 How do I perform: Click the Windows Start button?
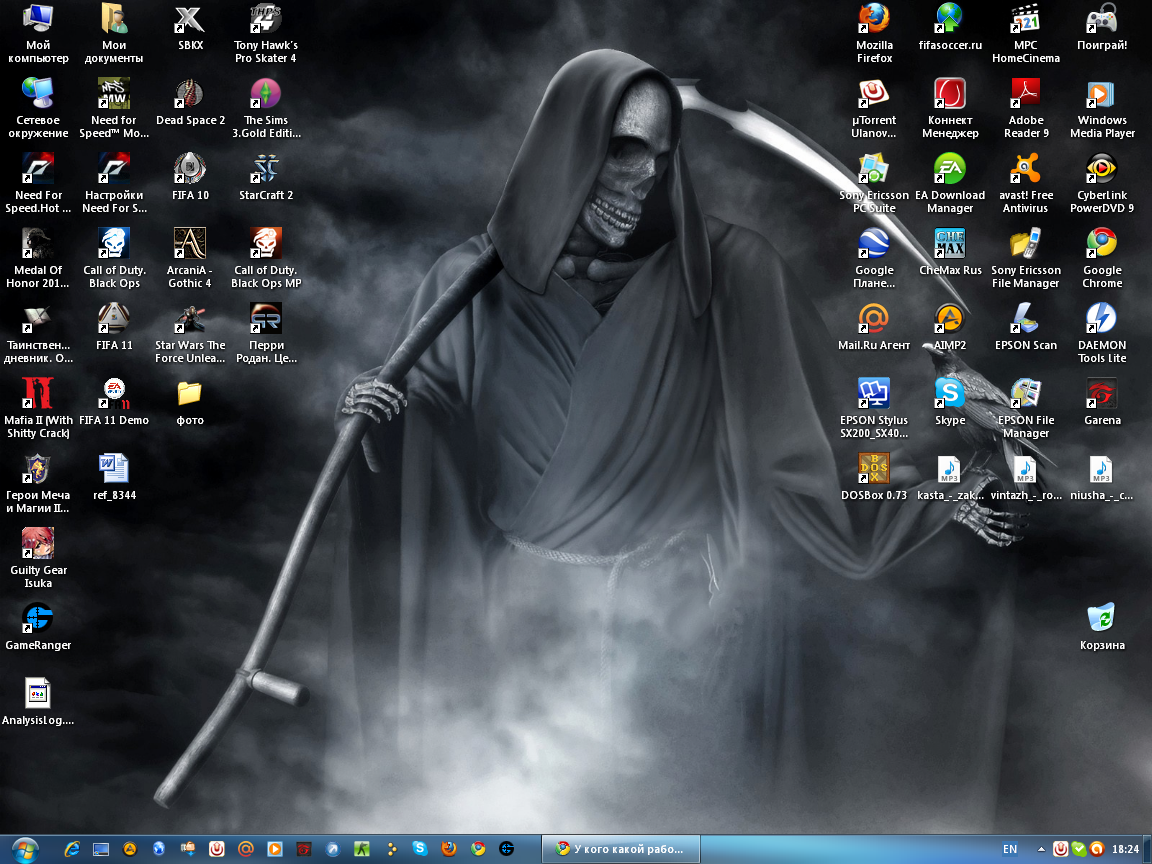pyautogui.click(x=24, y=849)
